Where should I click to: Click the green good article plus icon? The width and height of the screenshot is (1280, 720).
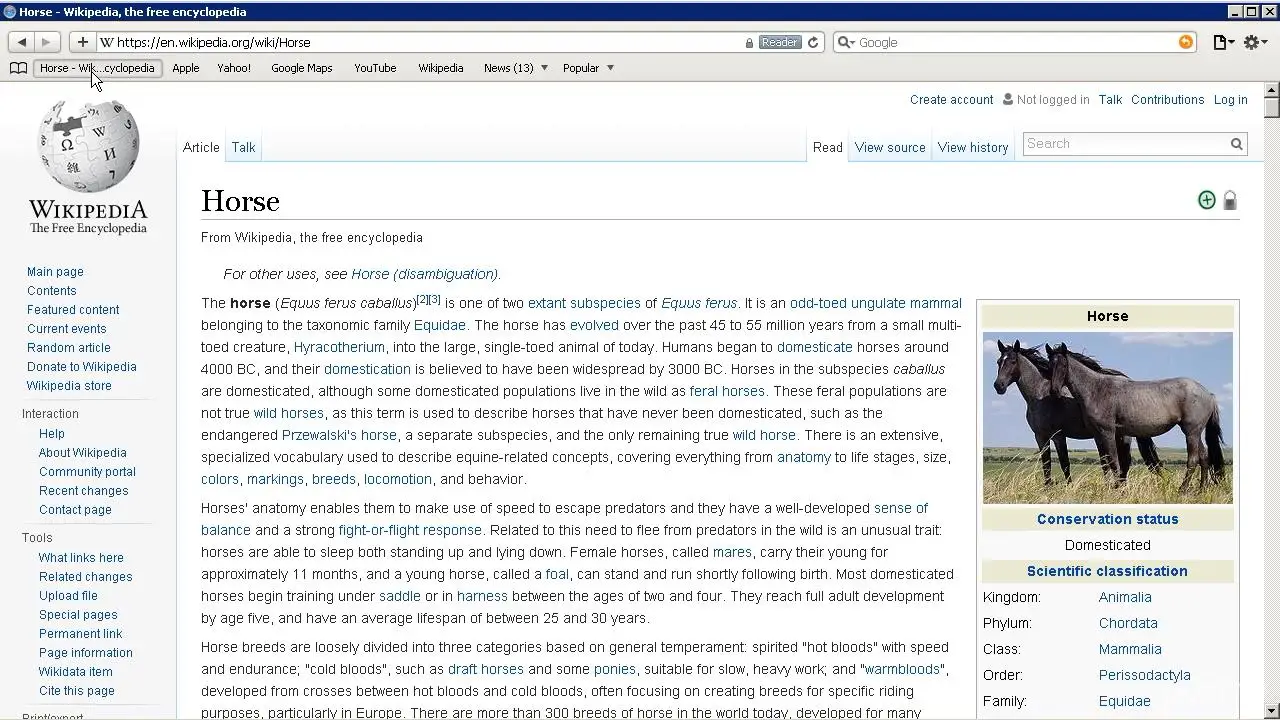pos(1207,200)
